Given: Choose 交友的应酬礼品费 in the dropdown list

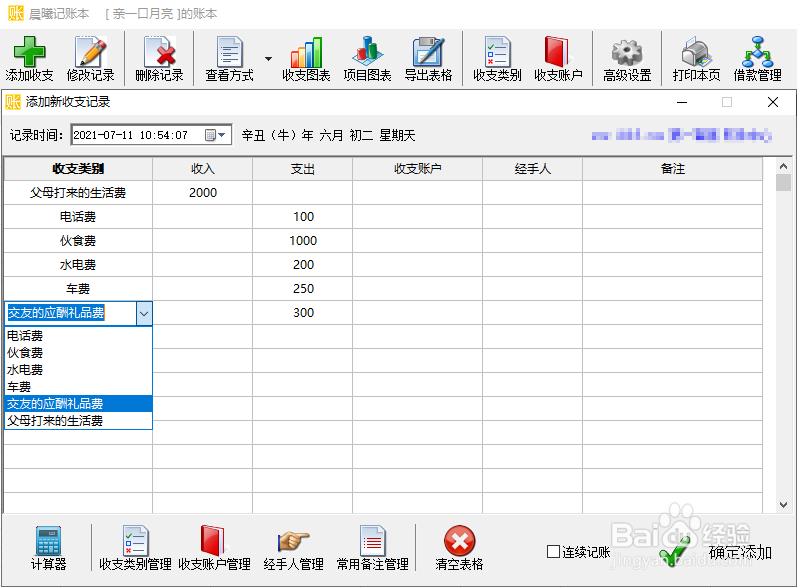Looking at the screenshot, I should click(x=78, y=404).
